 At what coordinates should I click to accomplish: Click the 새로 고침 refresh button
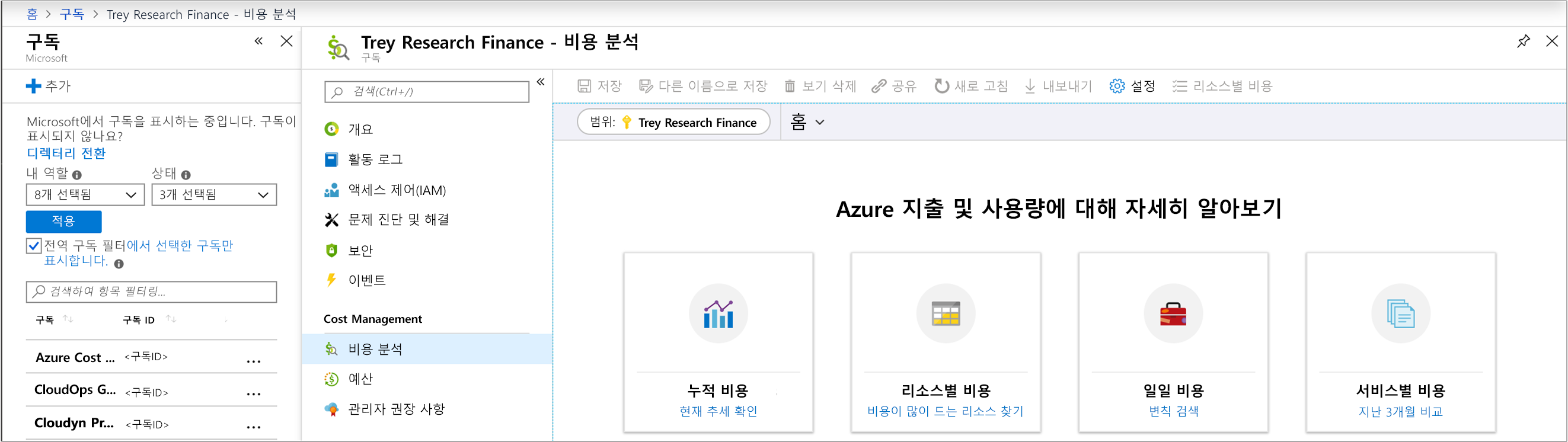click(971, 87)
